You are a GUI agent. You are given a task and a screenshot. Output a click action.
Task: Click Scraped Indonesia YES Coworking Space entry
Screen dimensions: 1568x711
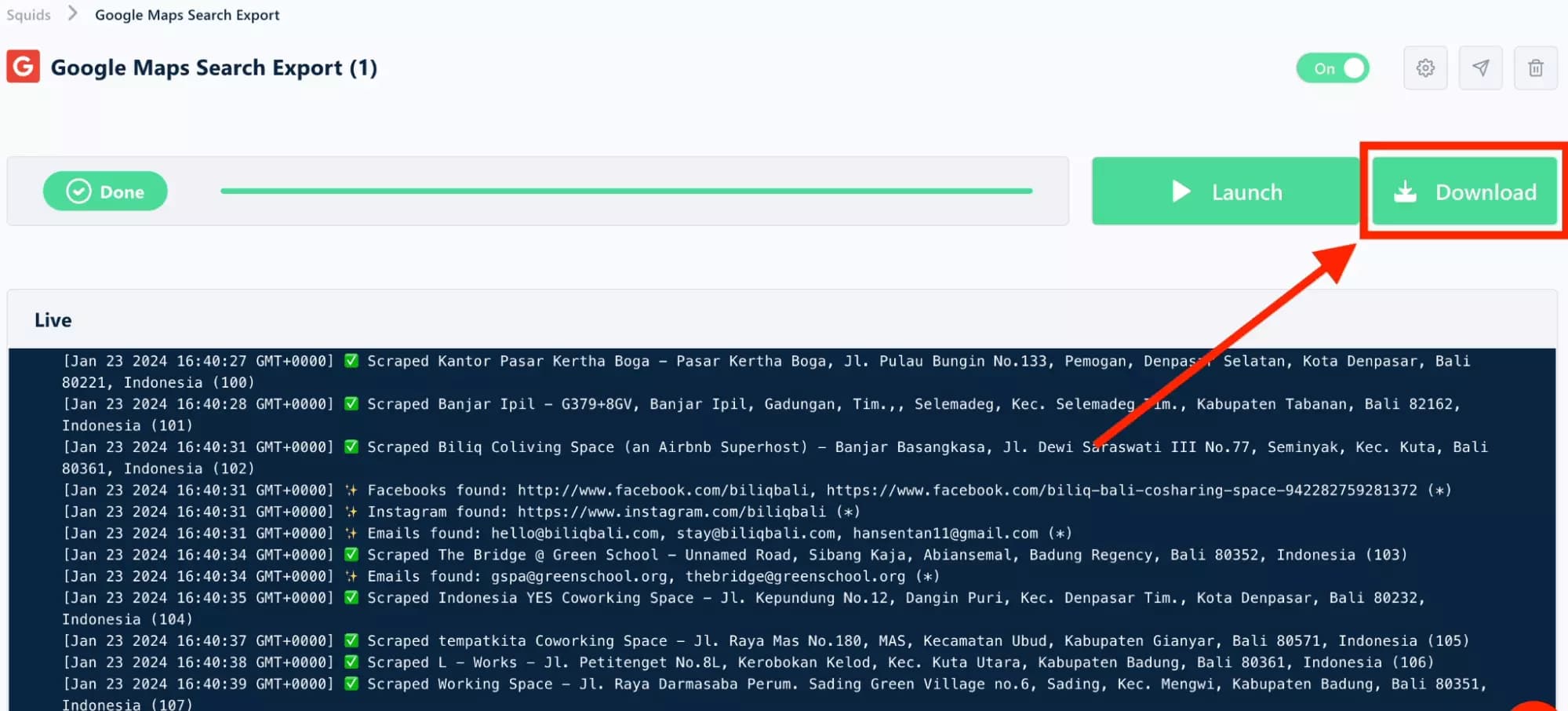point(744,608)
